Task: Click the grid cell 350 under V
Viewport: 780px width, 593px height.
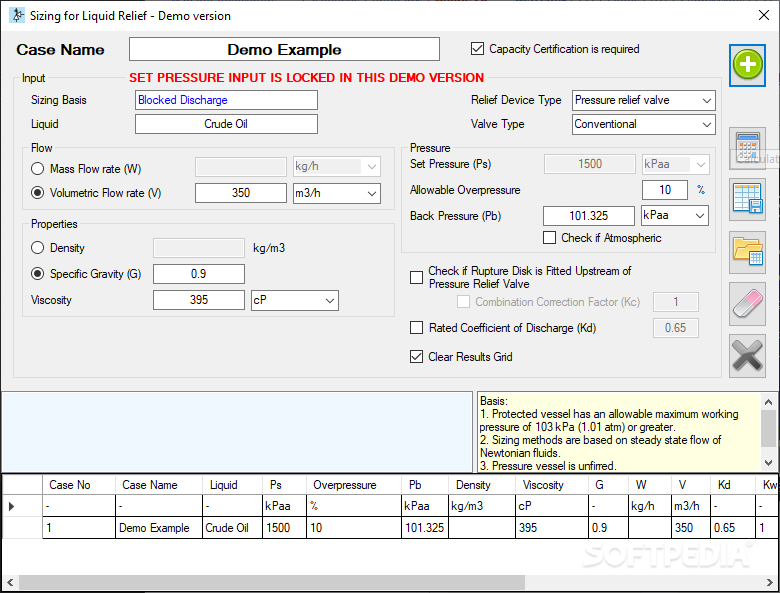Action: [690, 527]
